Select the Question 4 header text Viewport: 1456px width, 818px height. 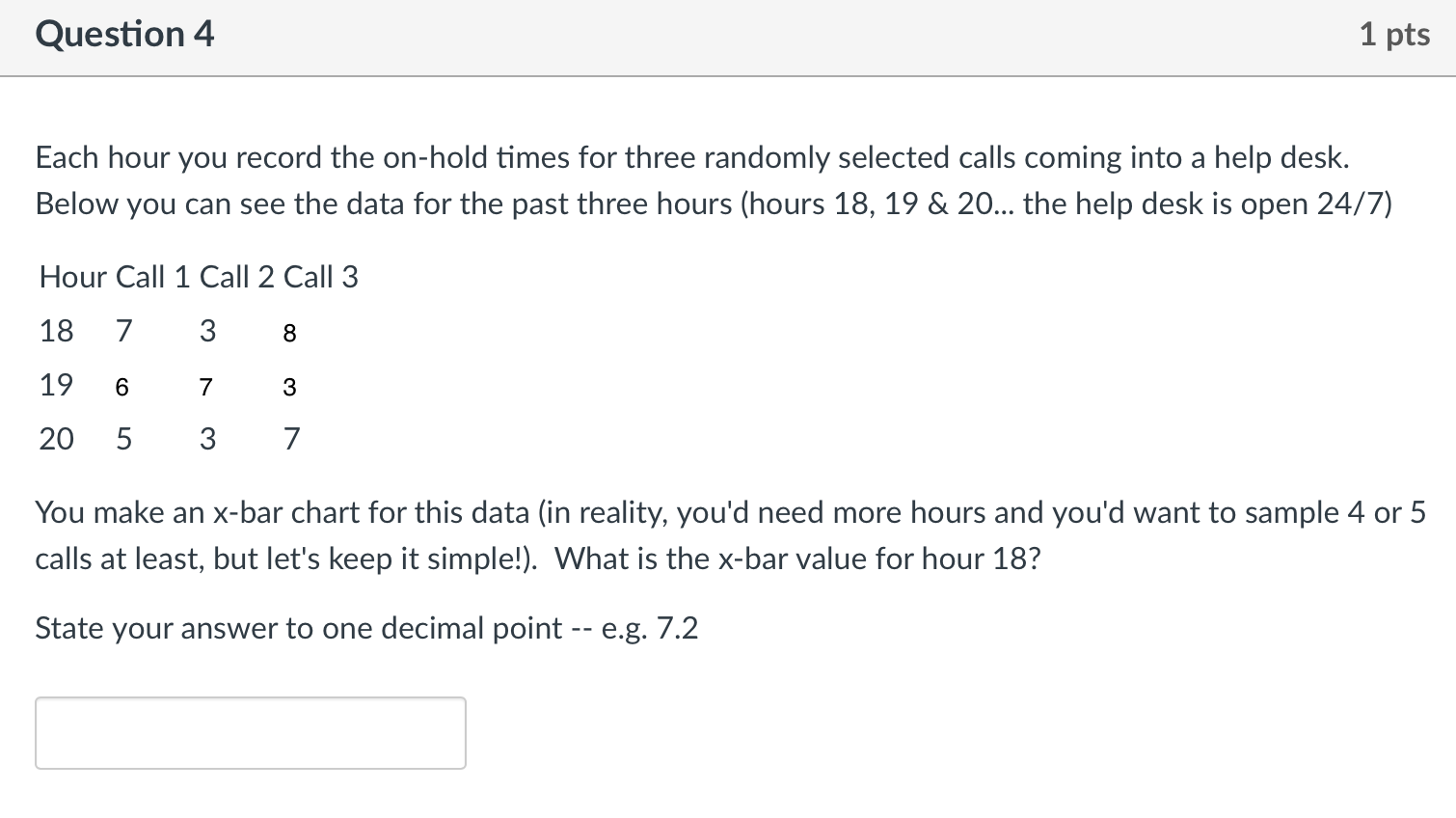pos(123,34)
